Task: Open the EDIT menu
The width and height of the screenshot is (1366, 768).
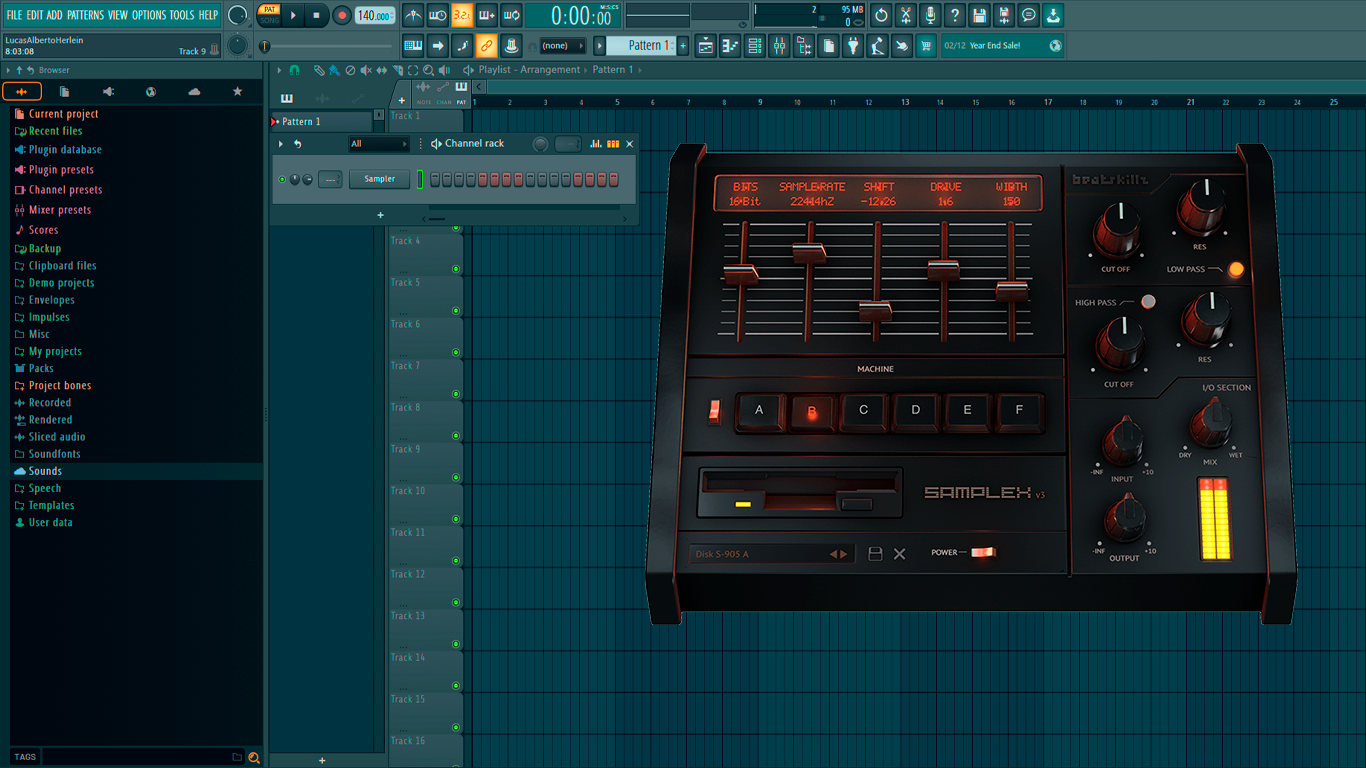Action: [x=35, y=15]
